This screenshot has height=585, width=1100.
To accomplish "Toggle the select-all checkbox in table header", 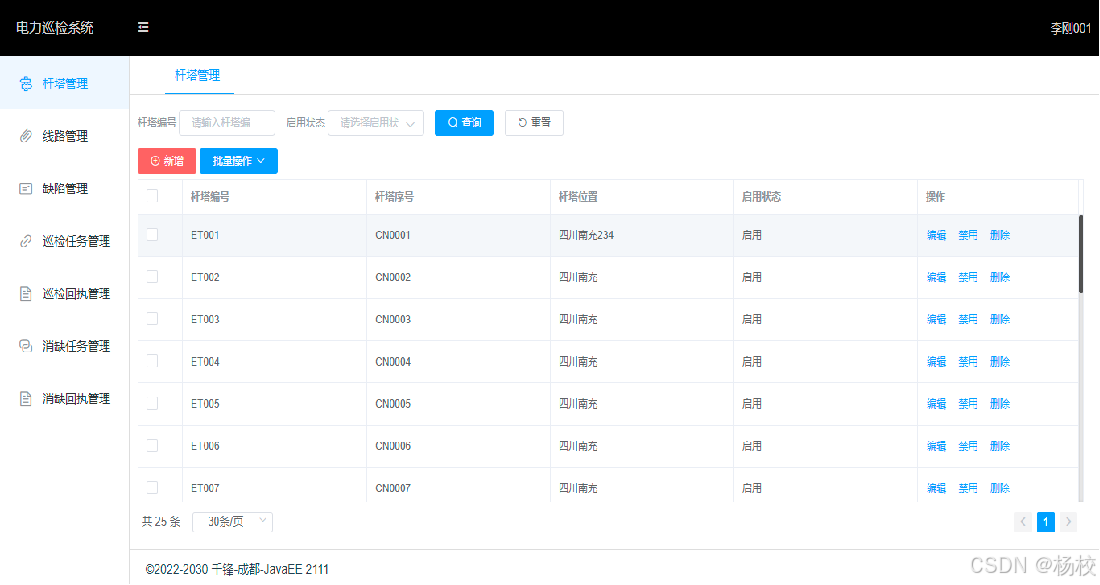I will coord(152,196).
